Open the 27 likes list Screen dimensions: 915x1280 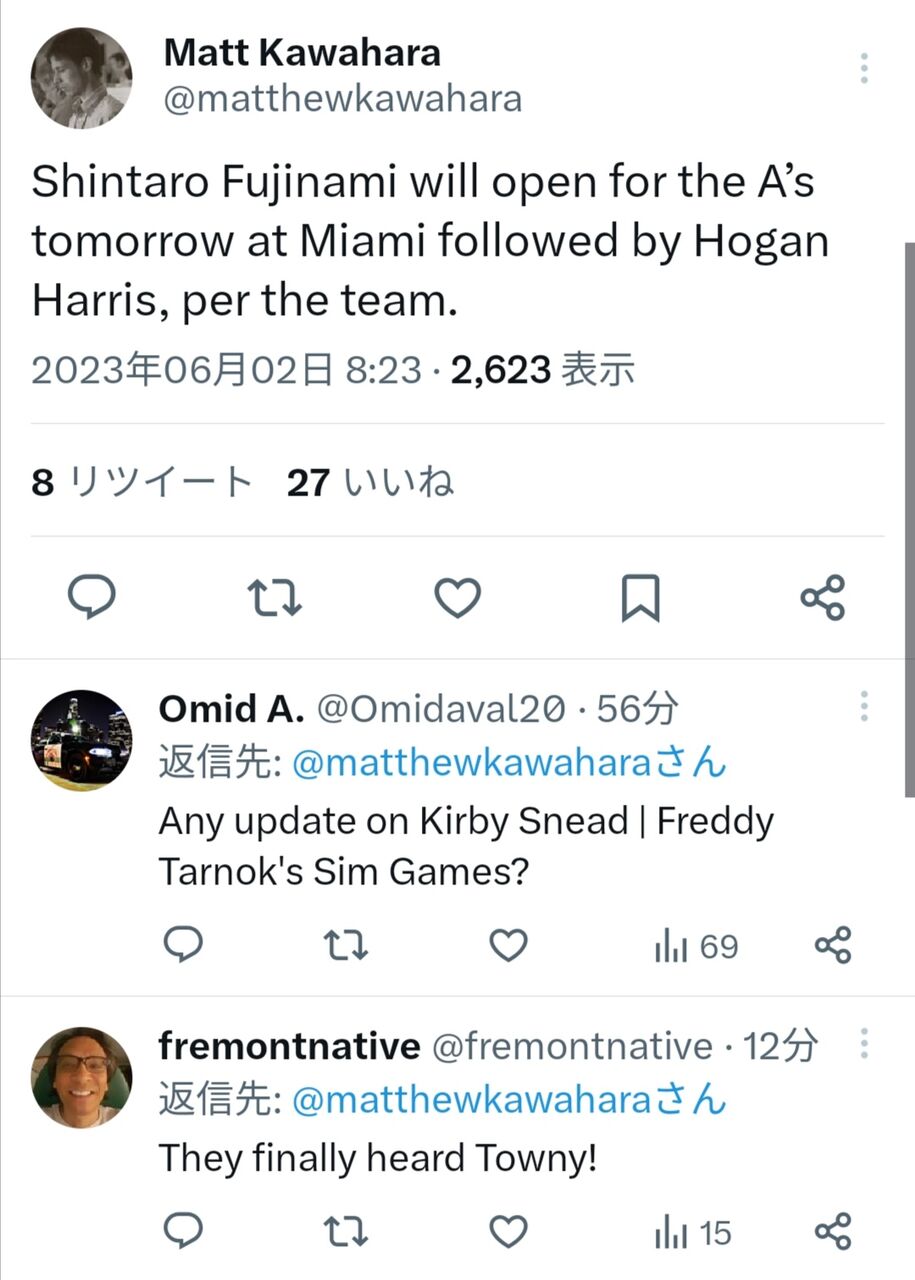371,483
